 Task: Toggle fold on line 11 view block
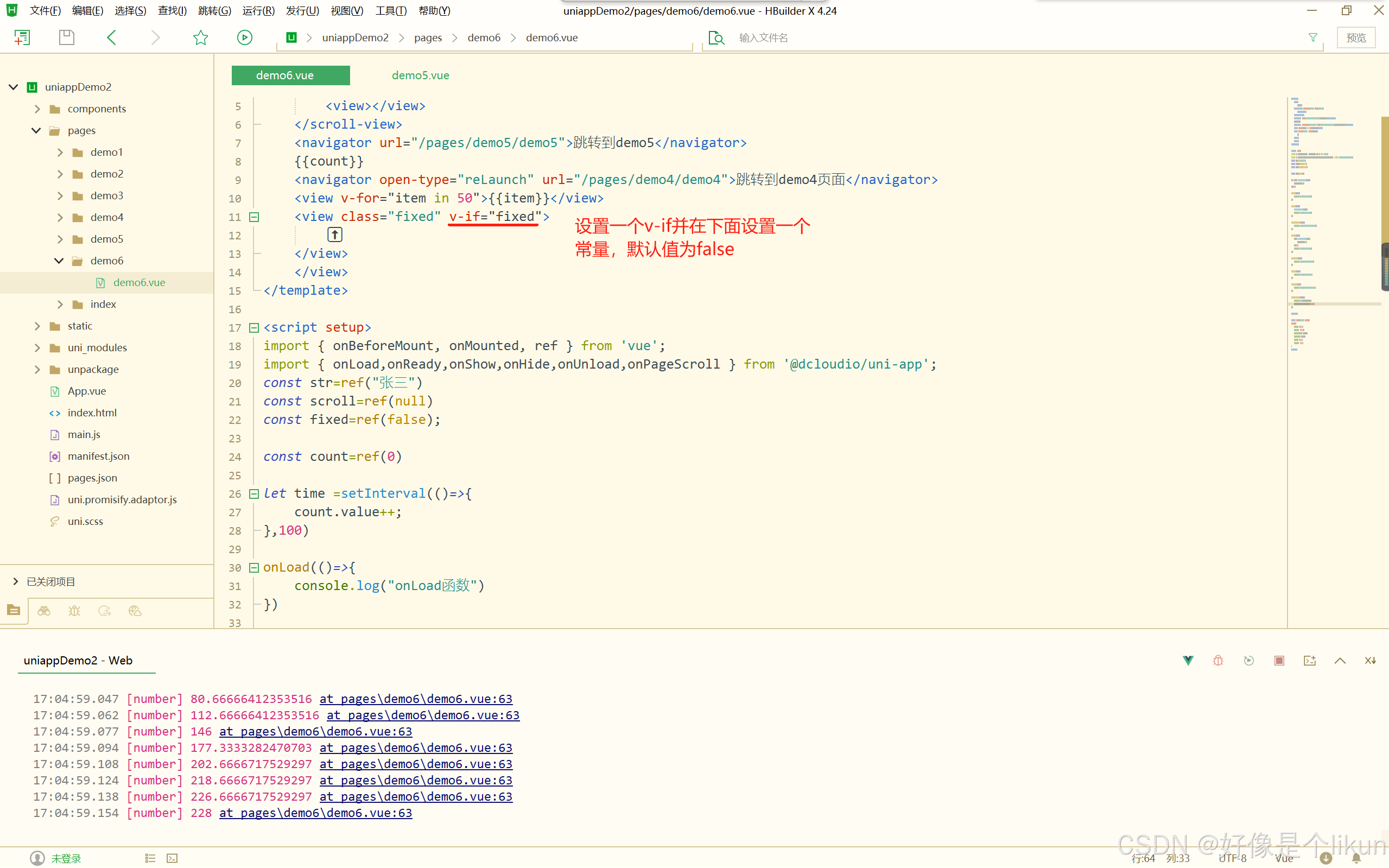tap(253, 217)
